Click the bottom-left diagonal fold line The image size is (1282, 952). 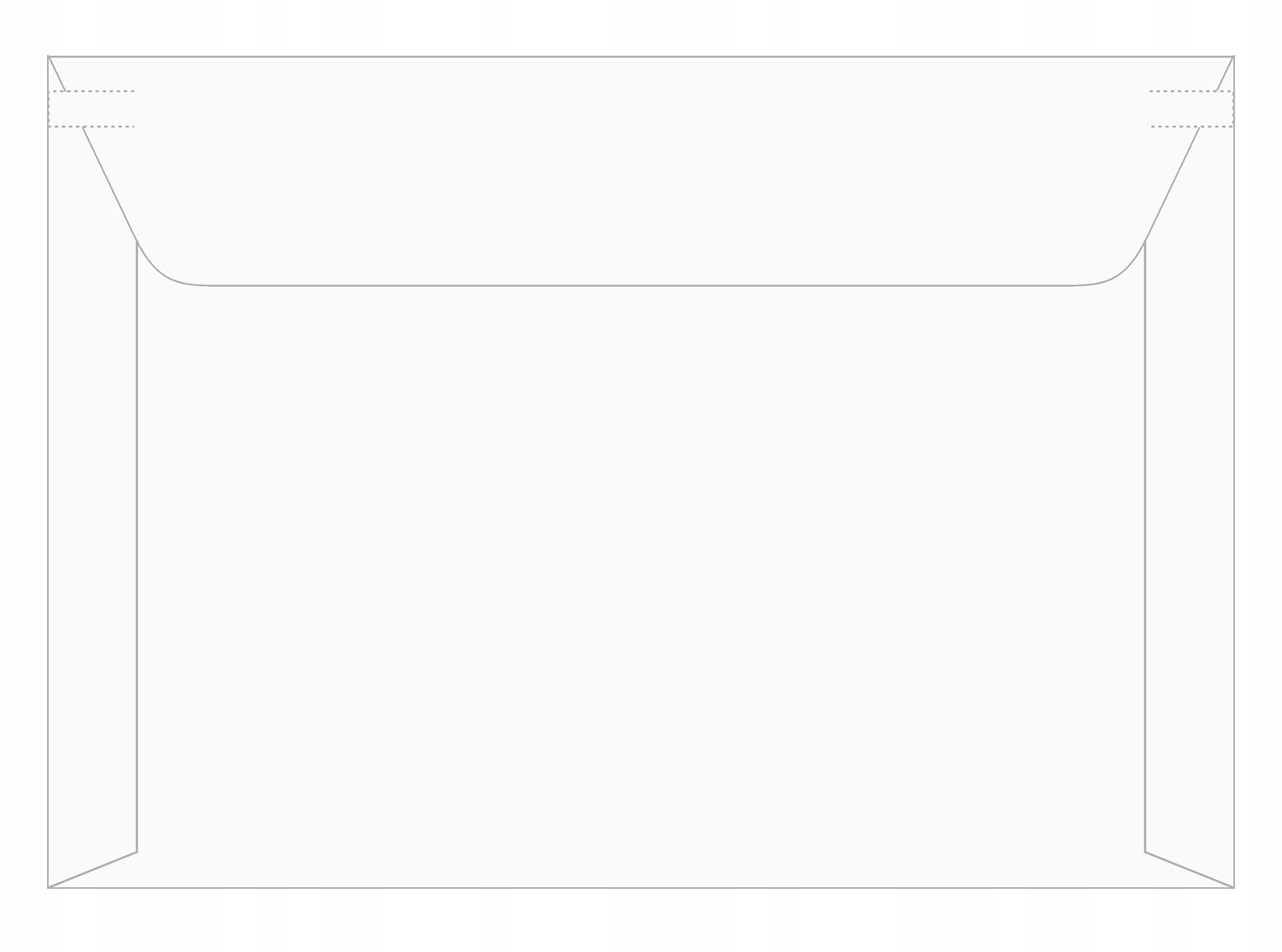coord(92,869)
